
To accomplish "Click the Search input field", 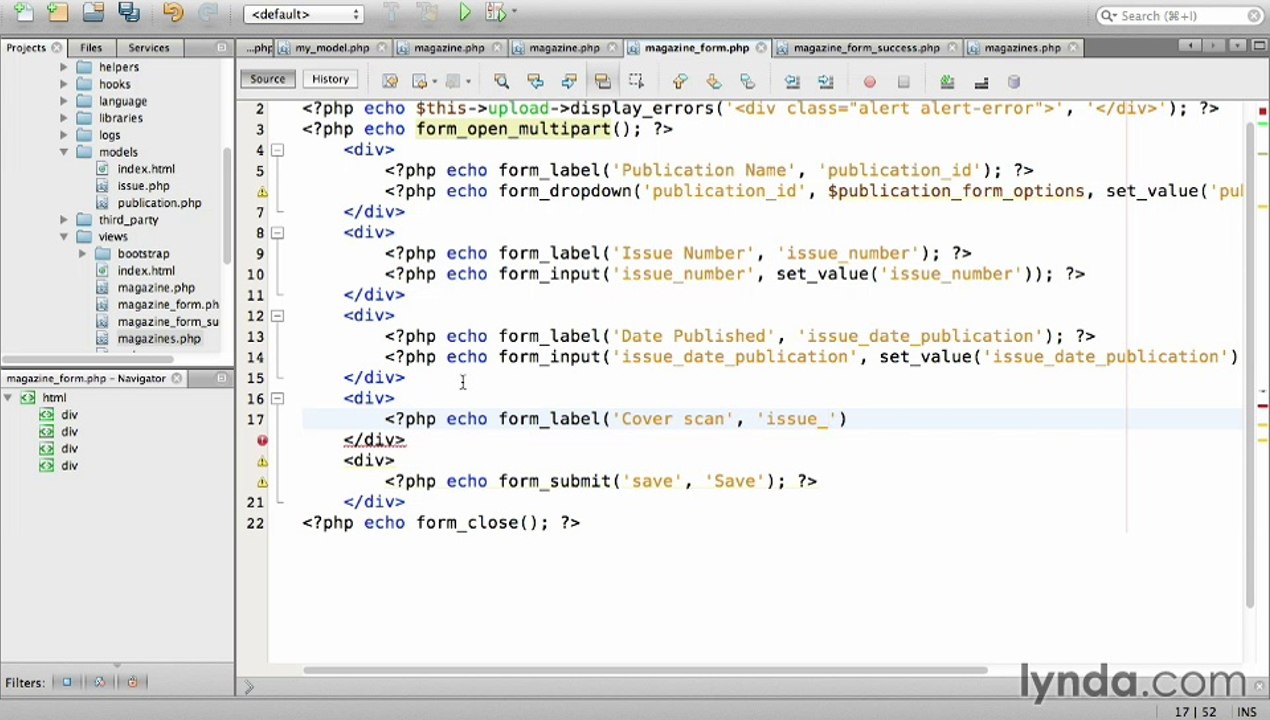I will [1182, 15].
